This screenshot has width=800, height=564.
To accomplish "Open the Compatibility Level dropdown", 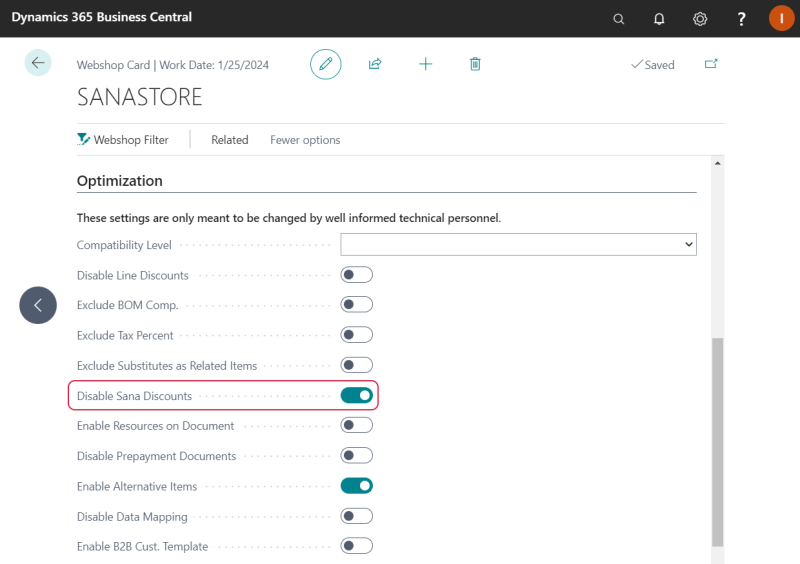I will [x=518, y=244].
